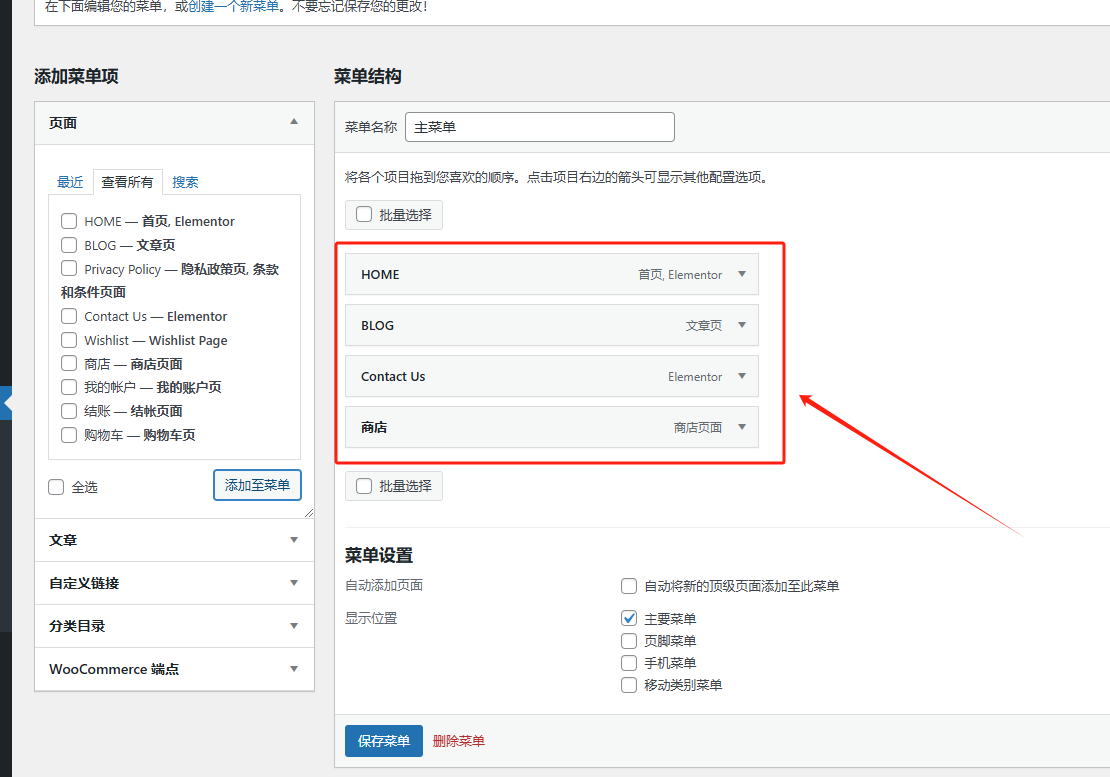The height and width of the screenshot is (777, 1110).
Task: Collapse the 页面 panel
Action: click(293, 122)
